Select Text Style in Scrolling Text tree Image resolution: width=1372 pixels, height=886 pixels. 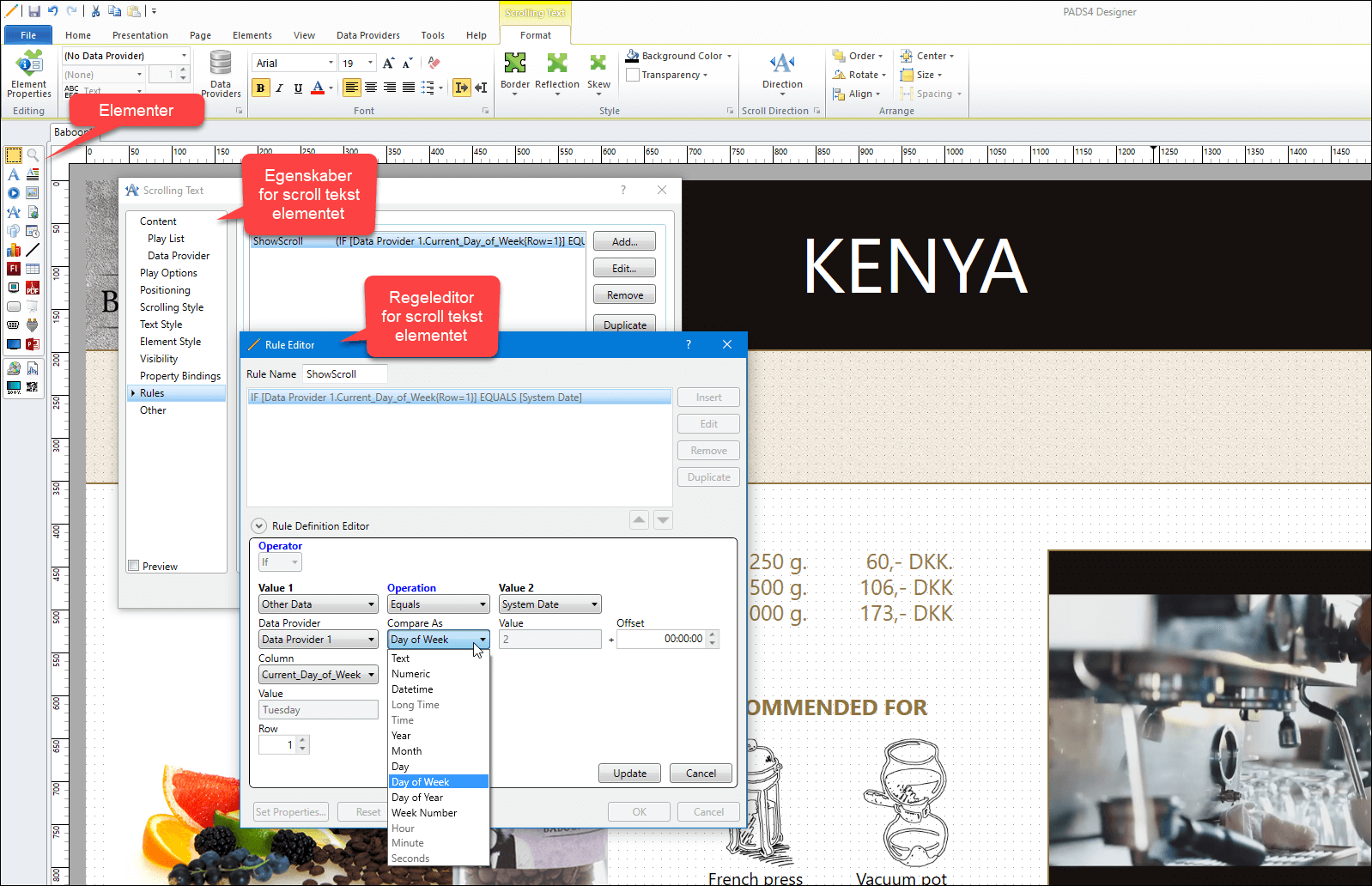tap(161, 325)
